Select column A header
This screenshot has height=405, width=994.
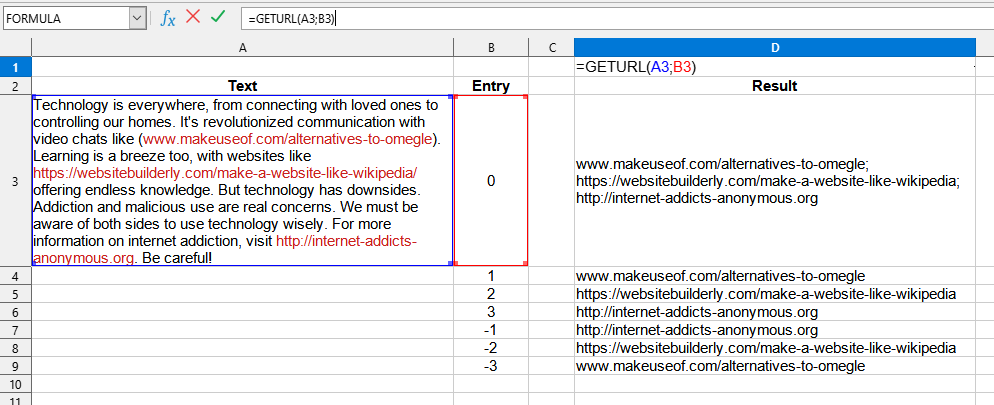242,47
